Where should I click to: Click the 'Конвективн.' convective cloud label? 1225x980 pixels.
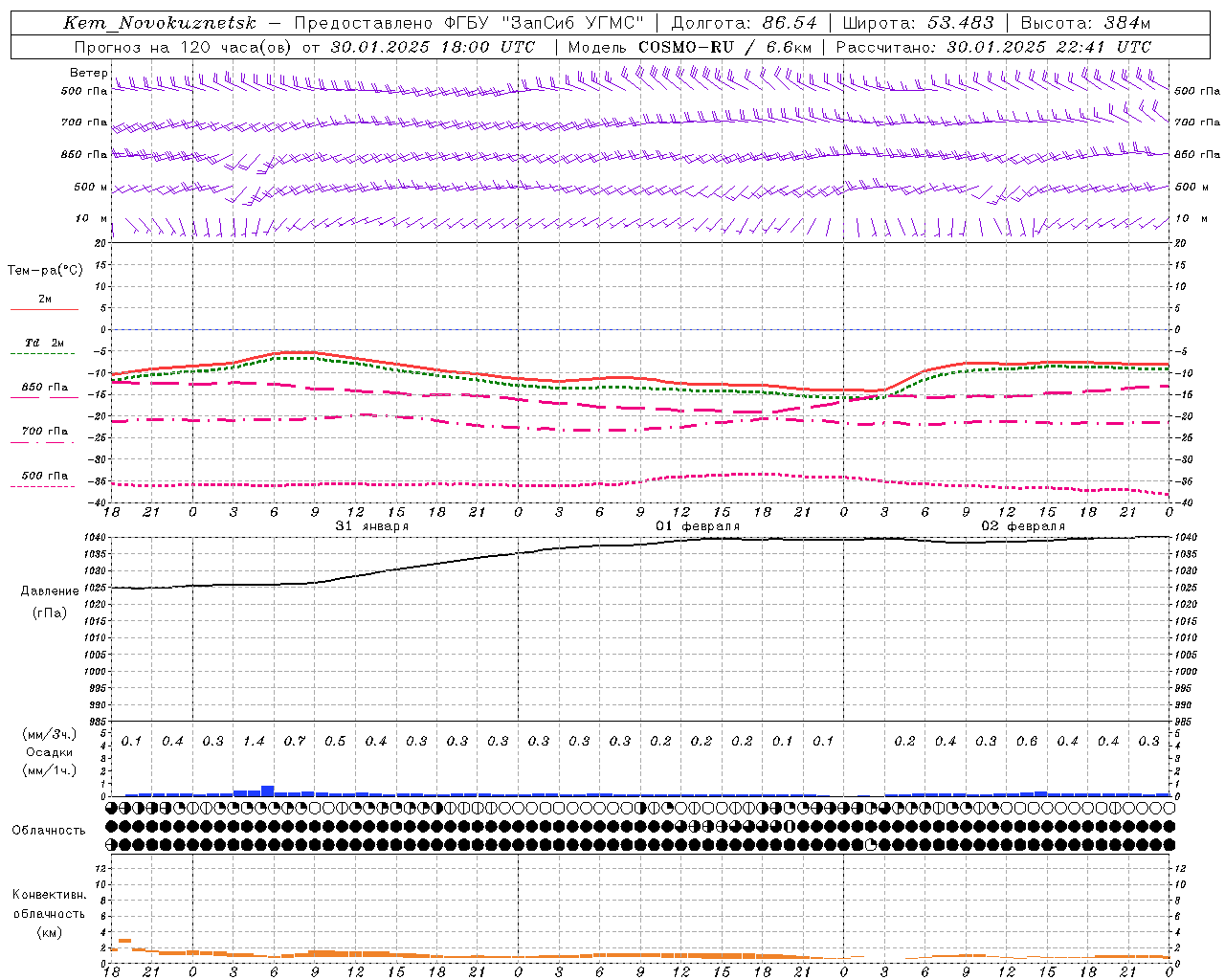pyautogui.click(x=49, y=895)
